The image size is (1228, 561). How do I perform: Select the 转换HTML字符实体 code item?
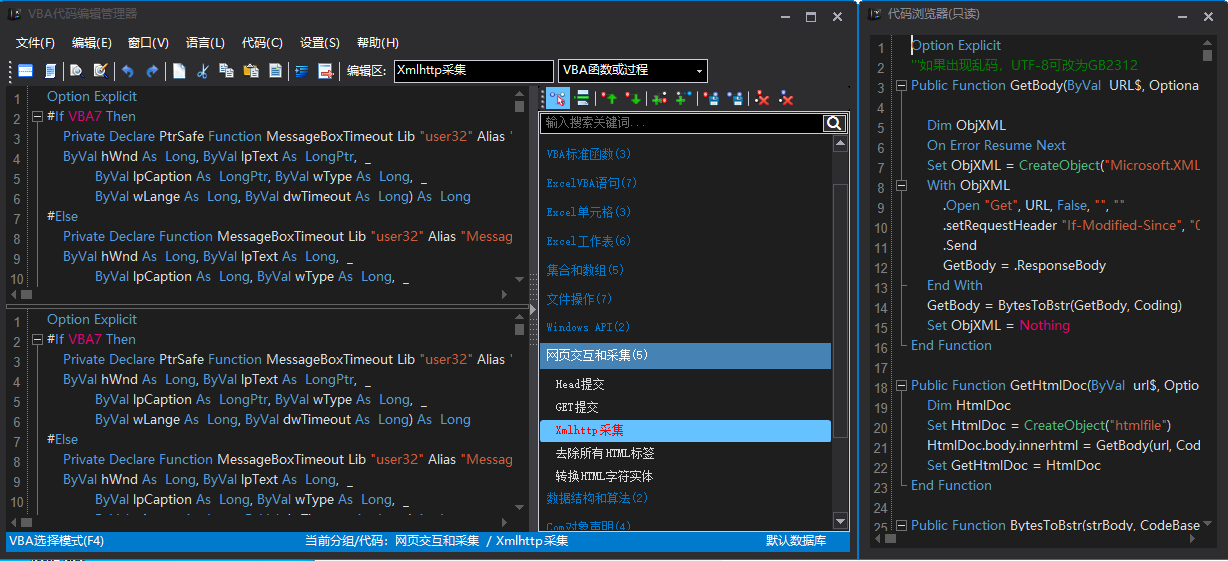(605, 476)
